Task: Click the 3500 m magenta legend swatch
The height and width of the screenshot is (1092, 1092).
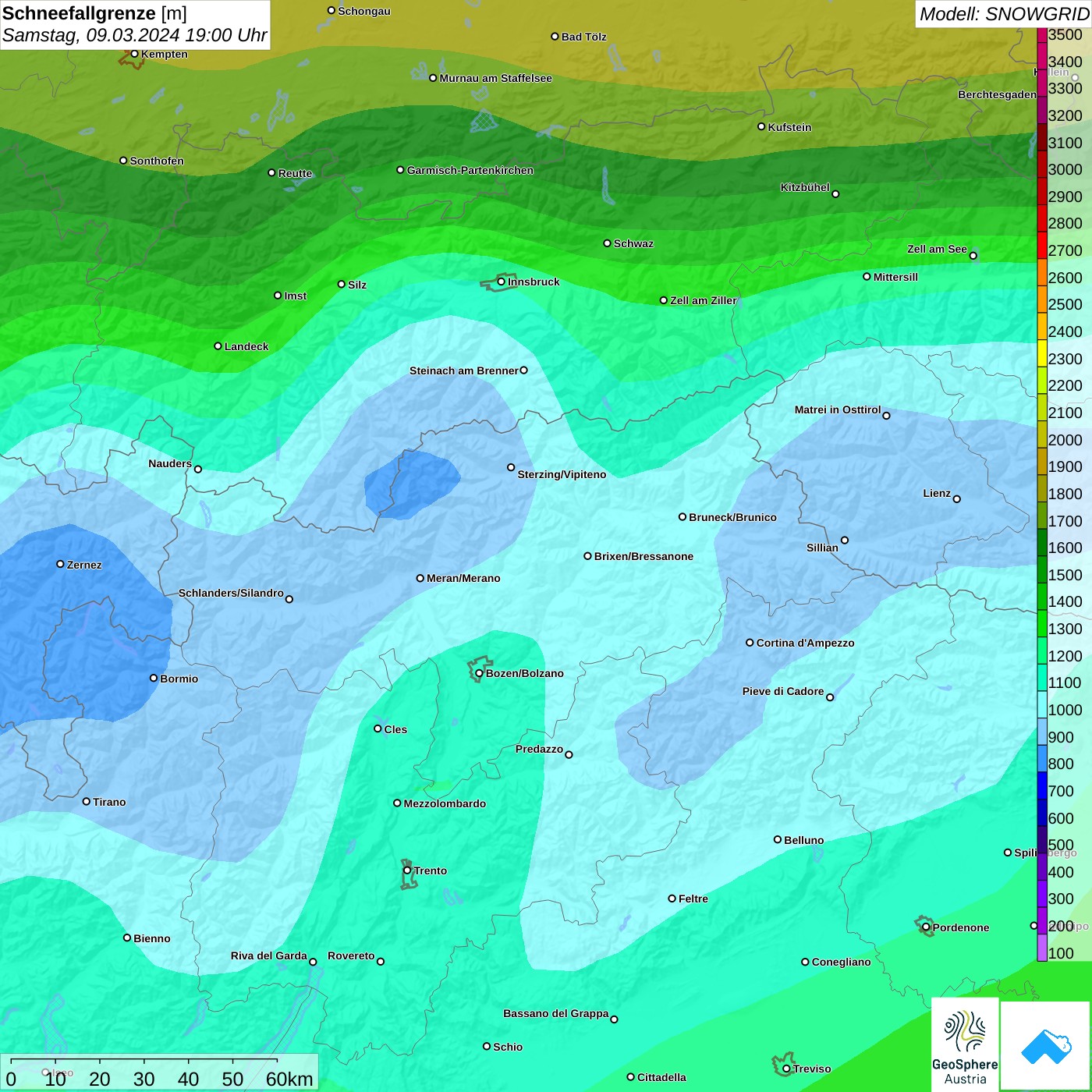Action: tap(1041, 34)
